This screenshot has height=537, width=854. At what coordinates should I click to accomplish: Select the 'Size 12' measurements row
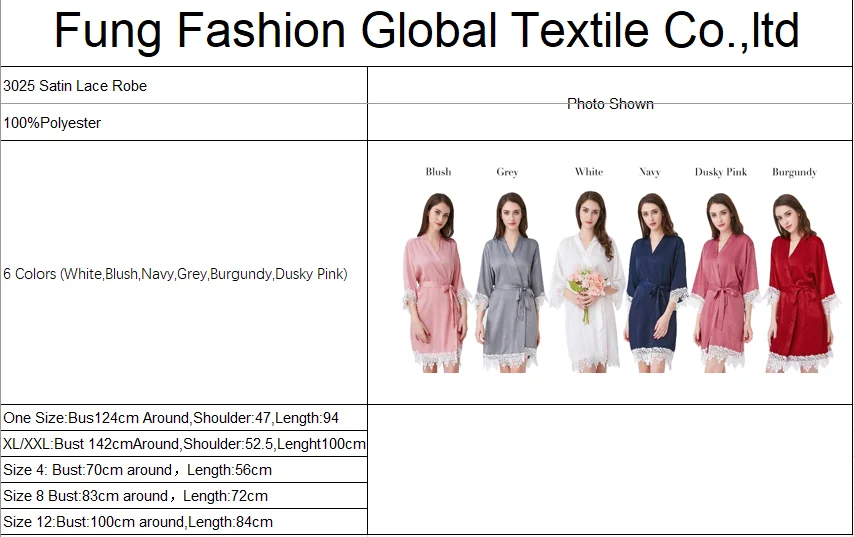pyautogui.click(x=184, y=522)
